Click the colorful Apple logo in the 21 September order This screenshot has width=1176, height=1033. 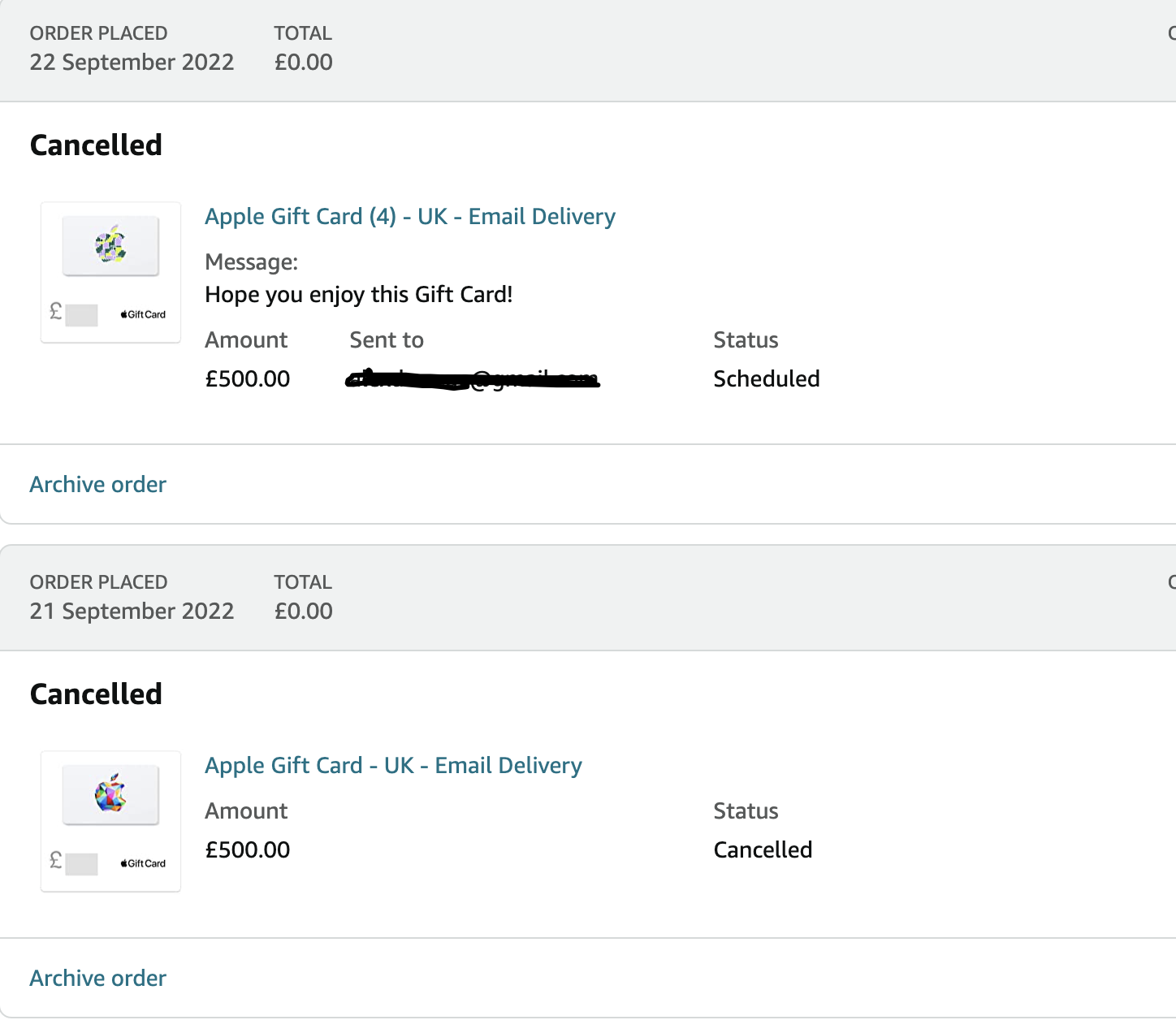click(x=110, y=793)
